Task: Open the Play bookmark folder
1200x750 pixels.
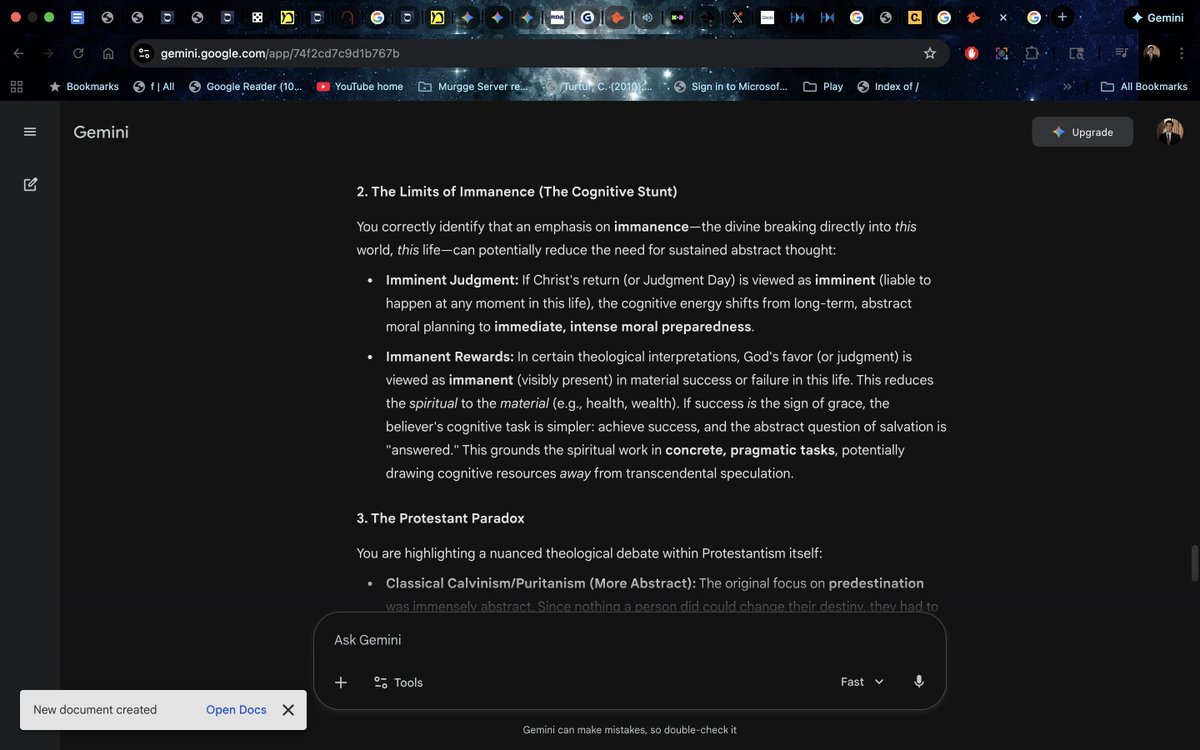Action: point(824,87)
